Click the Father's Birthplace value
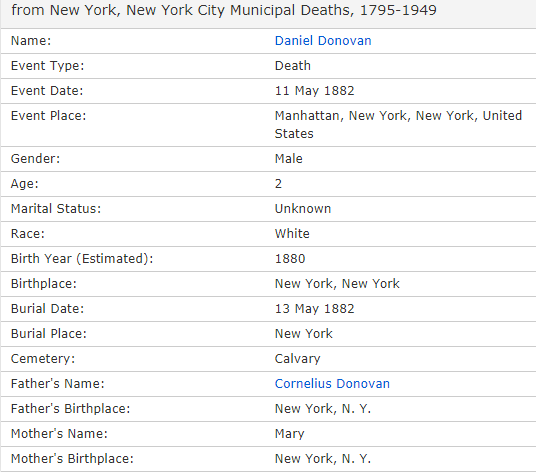This screenshot has width=536, height=472. click(x=323, y=408)
